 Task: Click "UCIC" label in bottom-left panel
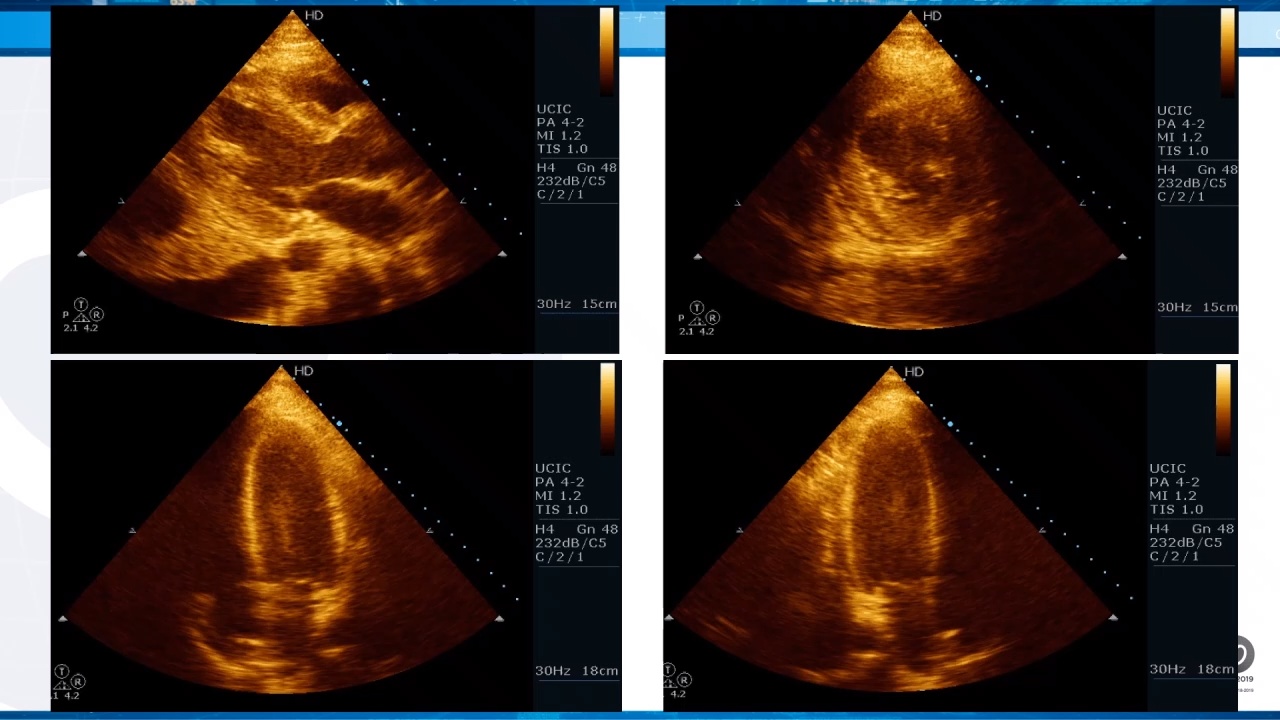pyautogui.click(x=553, y=468)
